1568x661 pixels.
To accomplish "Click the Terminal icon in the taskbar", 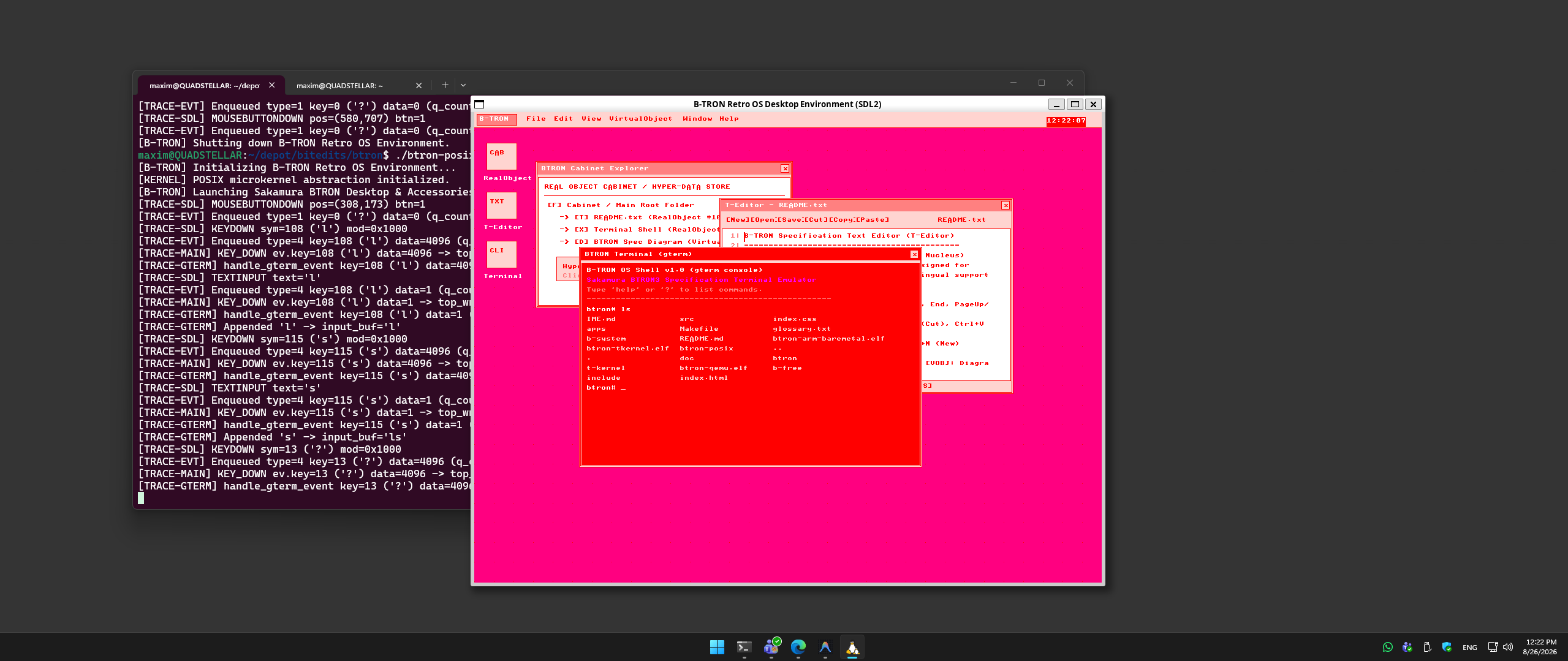I will [744, 647].
